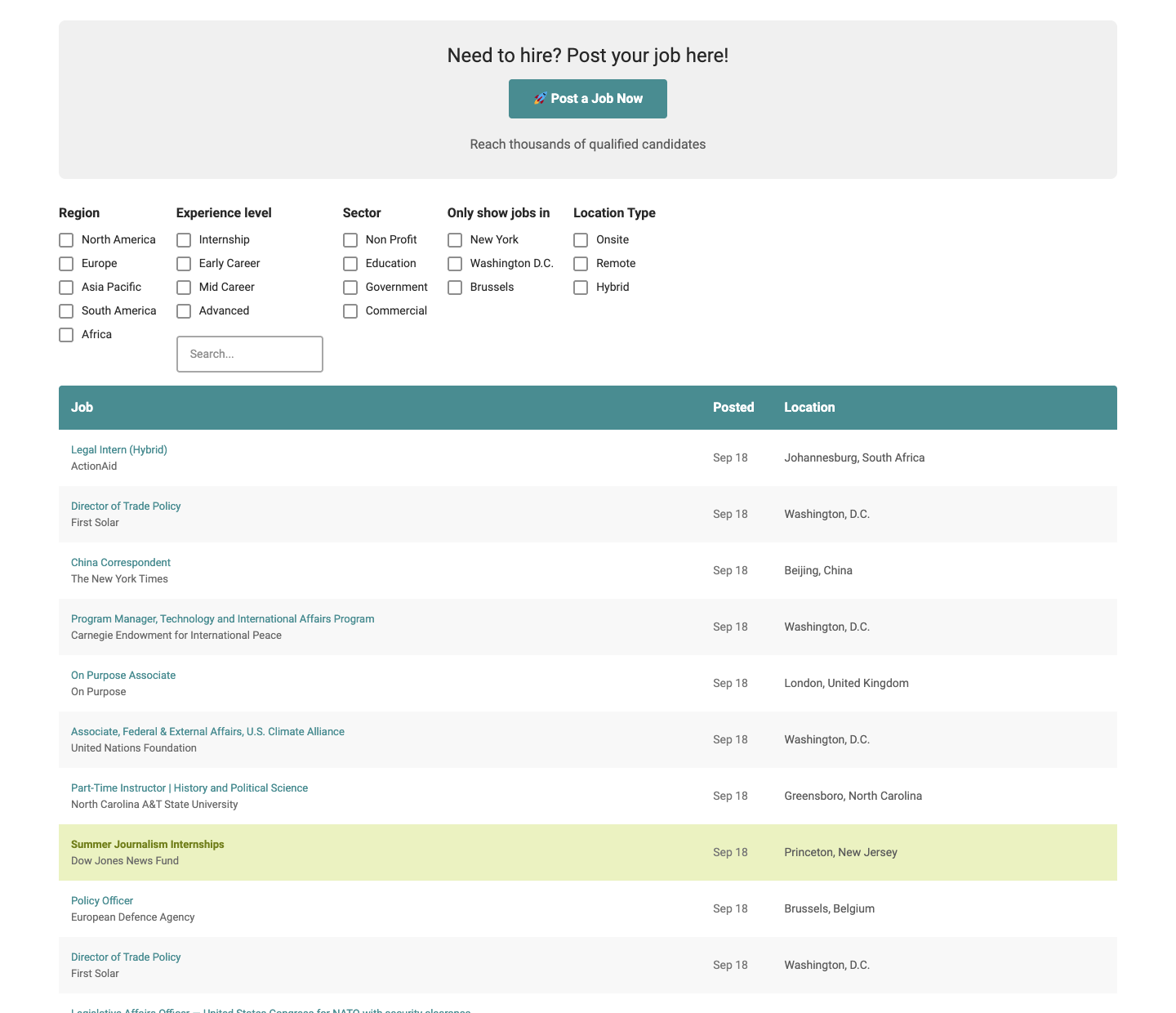Viewport: 1176px width, 1013px height.
Task: Check the Washington D.C. filter checkbox
Action: pos(455,264)
